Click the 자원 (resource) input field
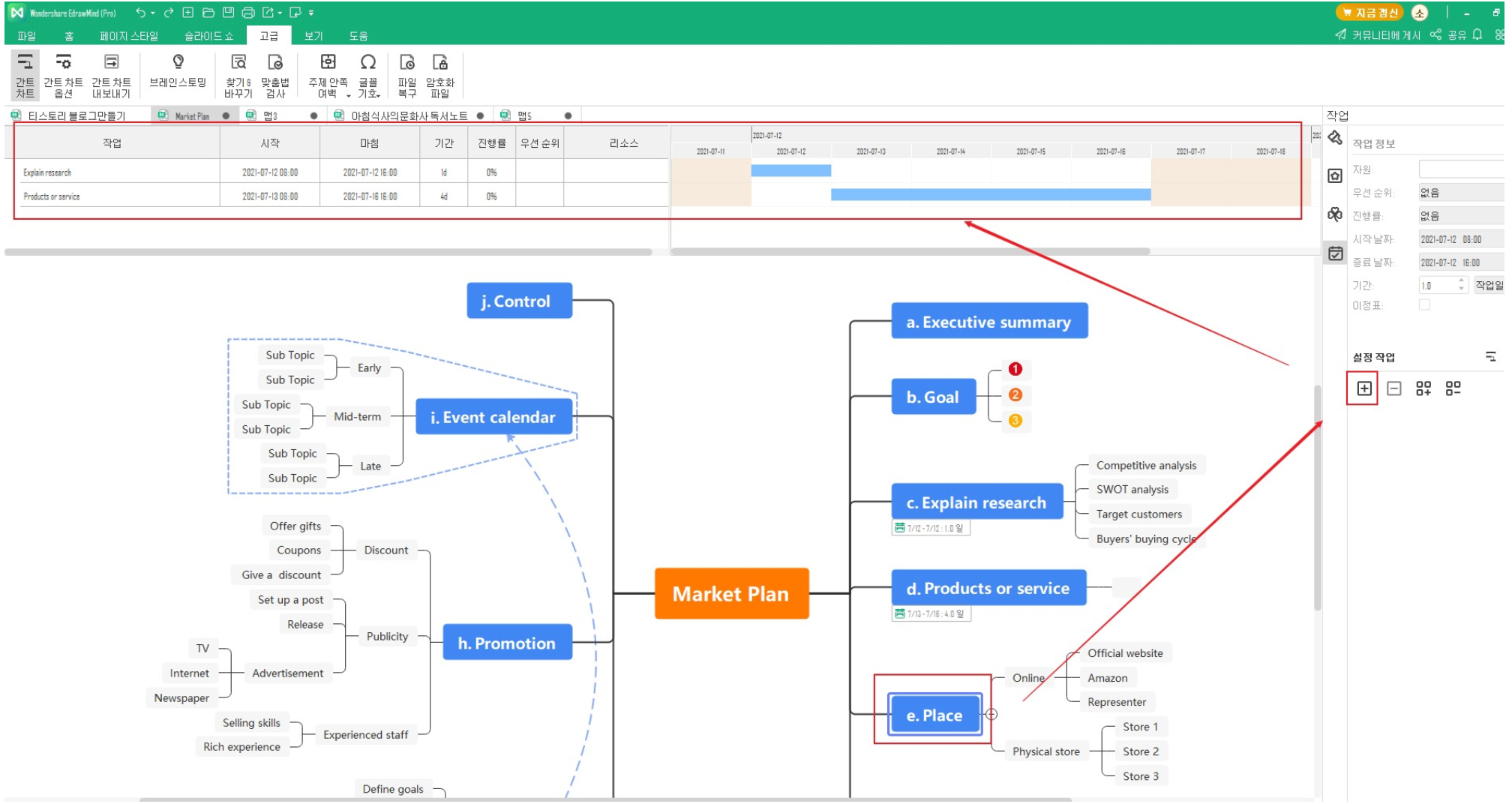 click(x=1461, y=169)
